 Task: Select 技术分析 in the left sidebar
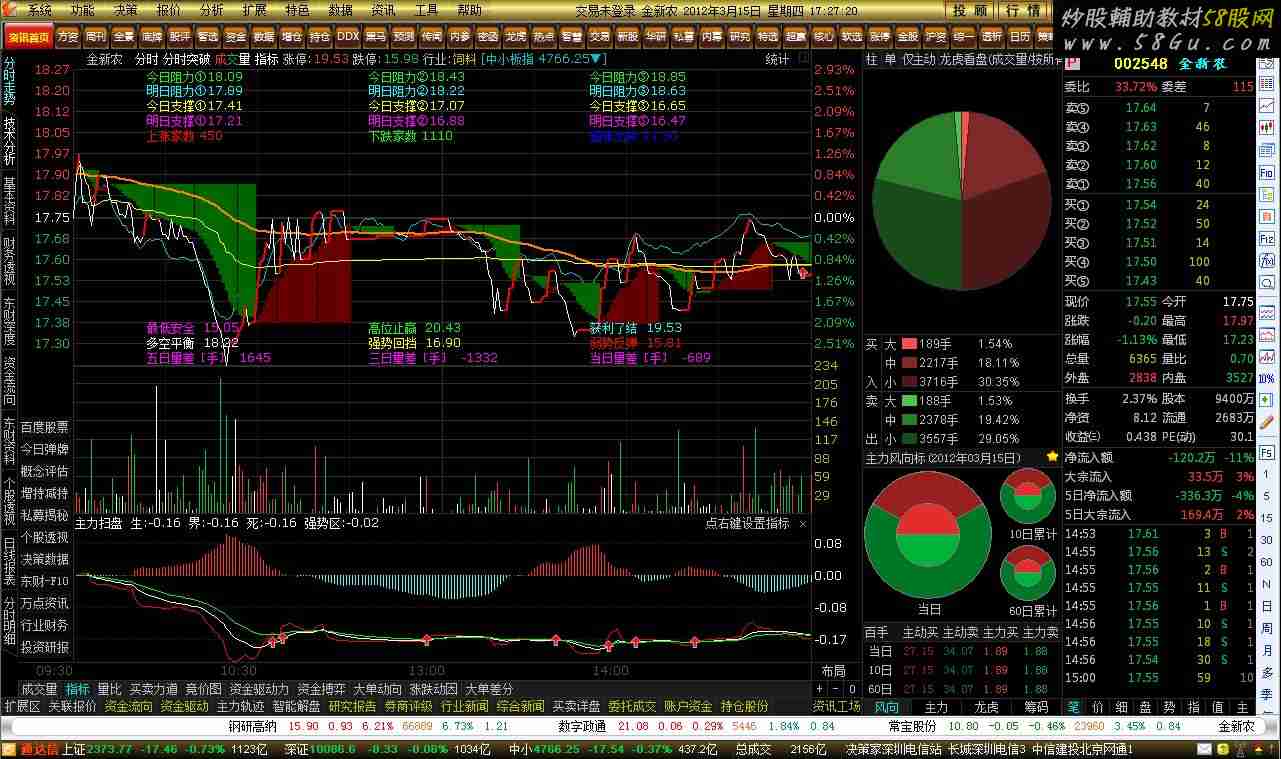point(9,142)
